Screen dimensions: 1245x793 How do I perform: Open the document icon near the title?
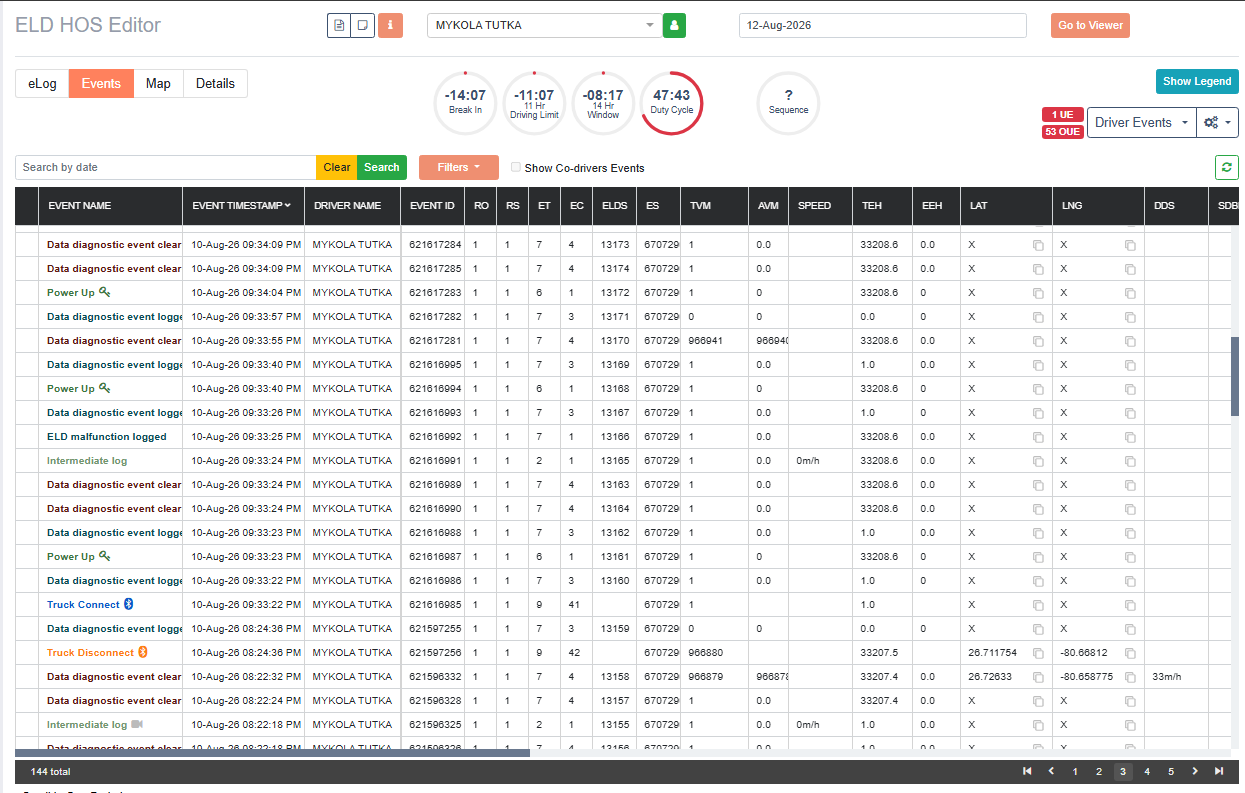click(339, 25)
